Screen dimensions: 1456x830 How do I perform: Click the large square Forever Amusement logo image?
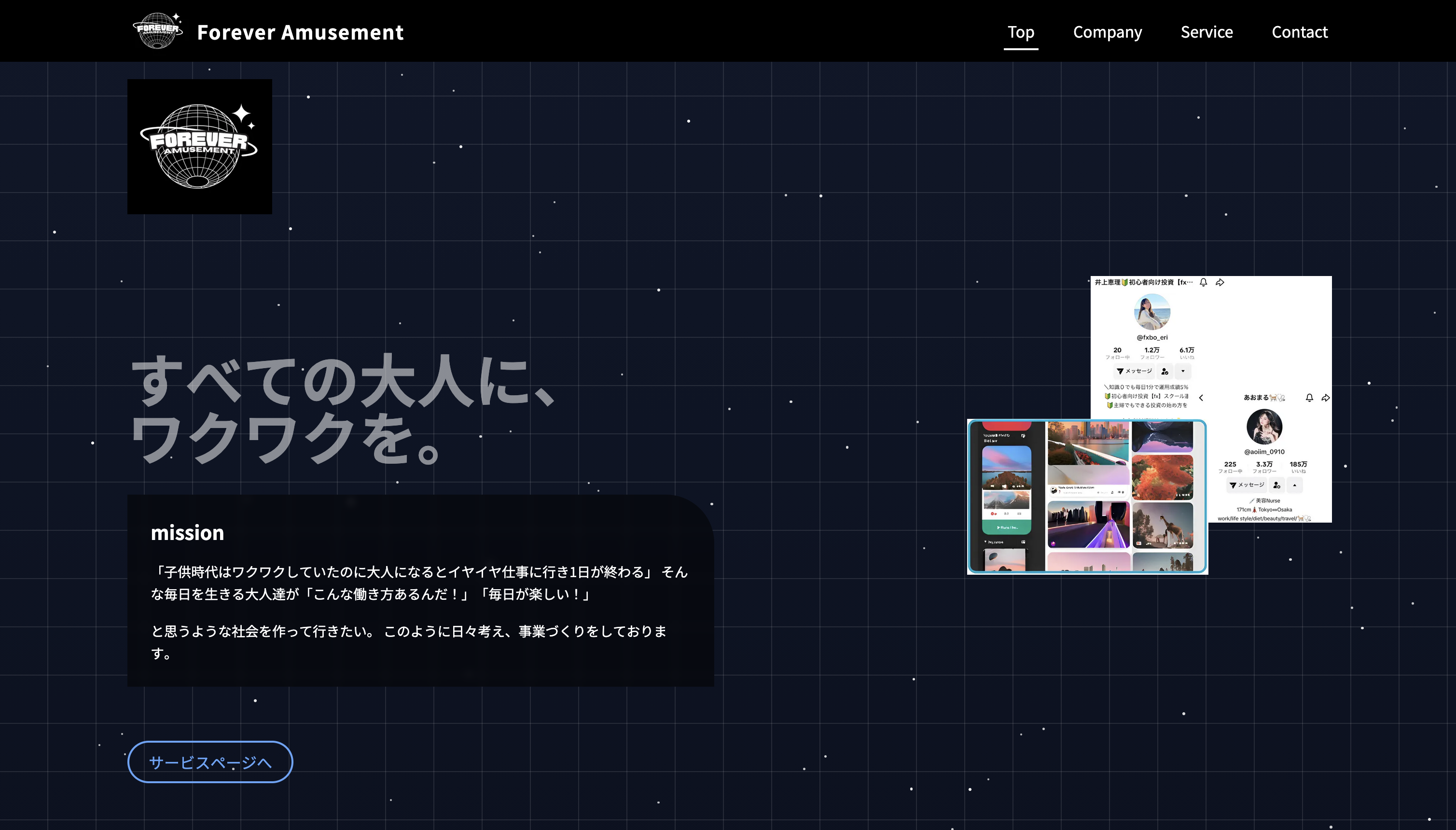[199, 147]
